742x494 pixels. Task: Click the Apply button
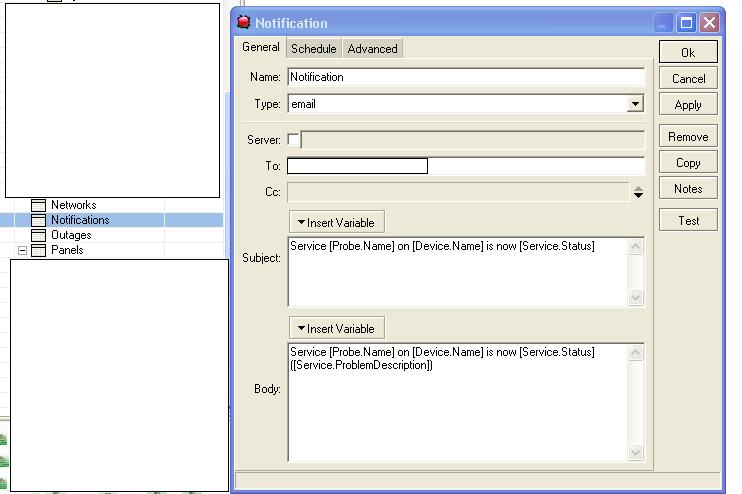click(688, 105)
